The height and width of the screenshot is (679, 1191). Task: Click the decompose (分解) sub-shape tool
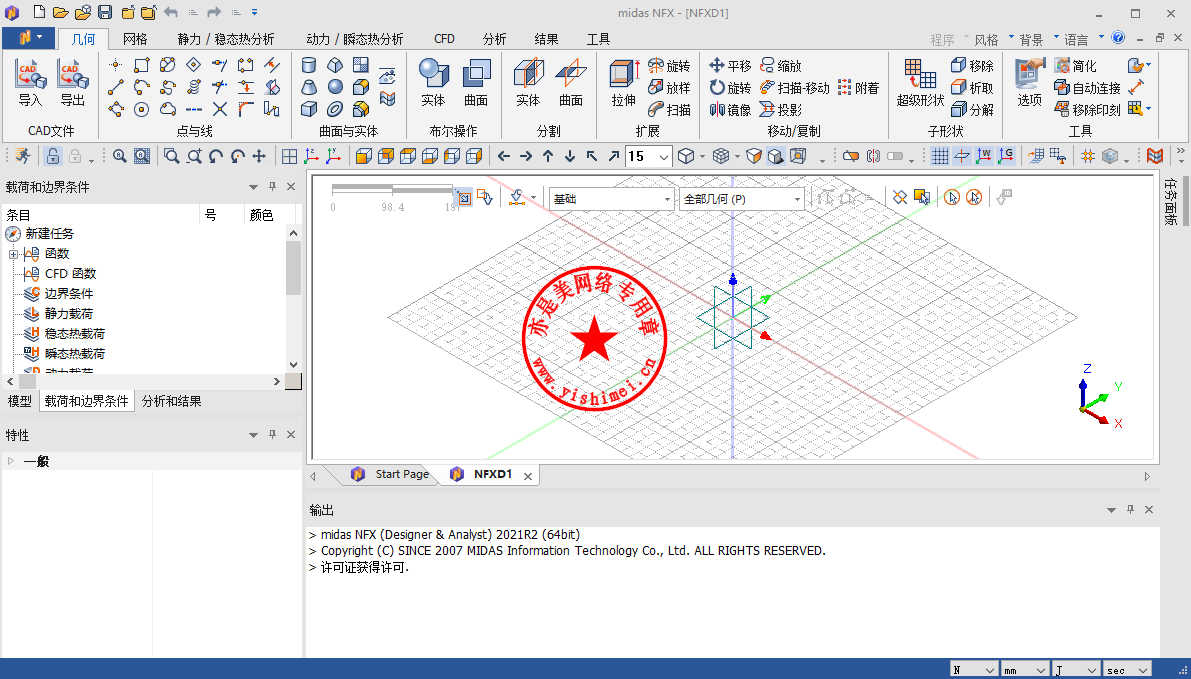tap(972, 110)
